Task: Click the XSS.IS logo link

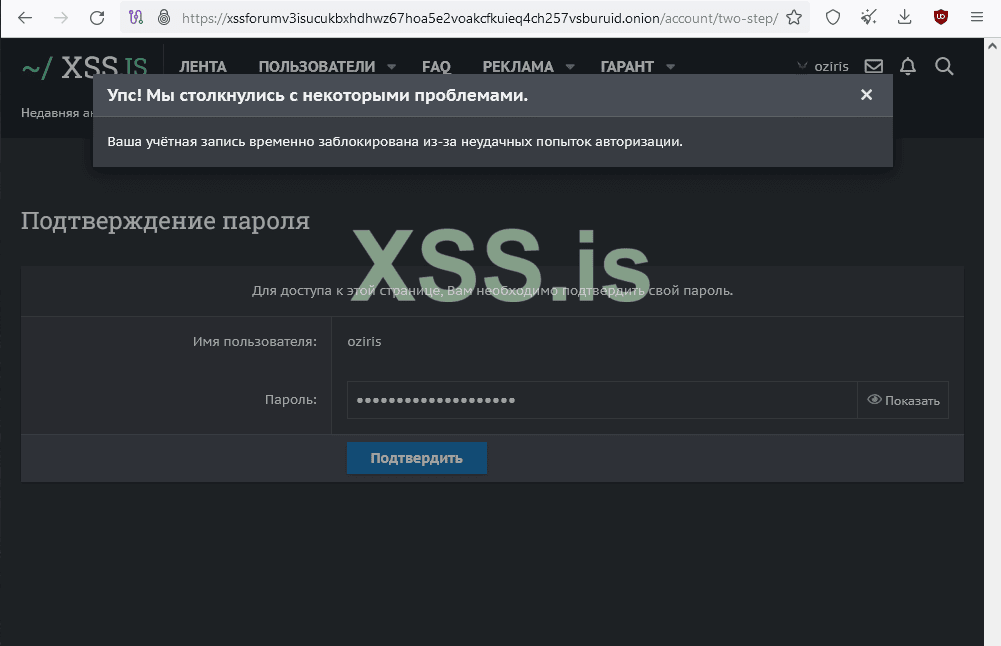Action: (x=85, y=68)
